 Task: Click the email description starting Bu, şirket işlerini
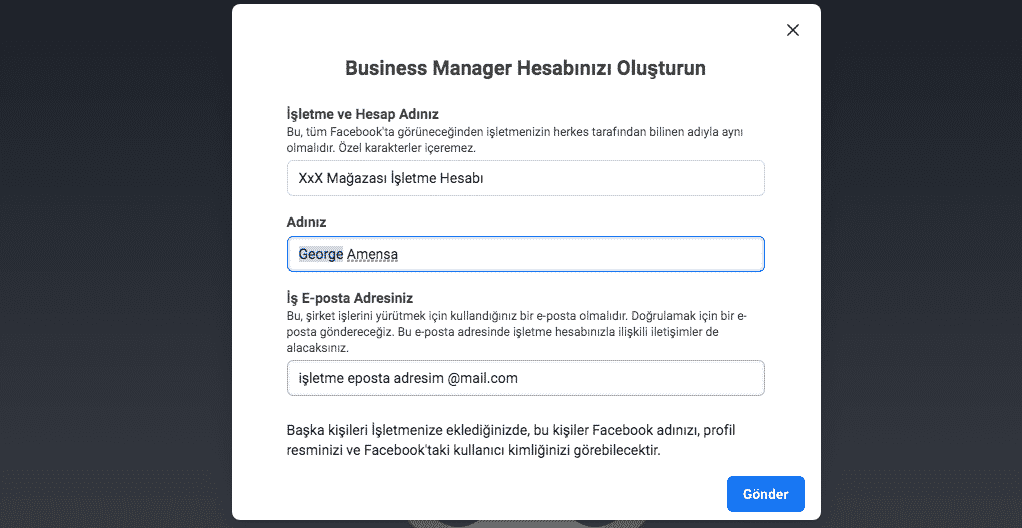tap(517, 332)
